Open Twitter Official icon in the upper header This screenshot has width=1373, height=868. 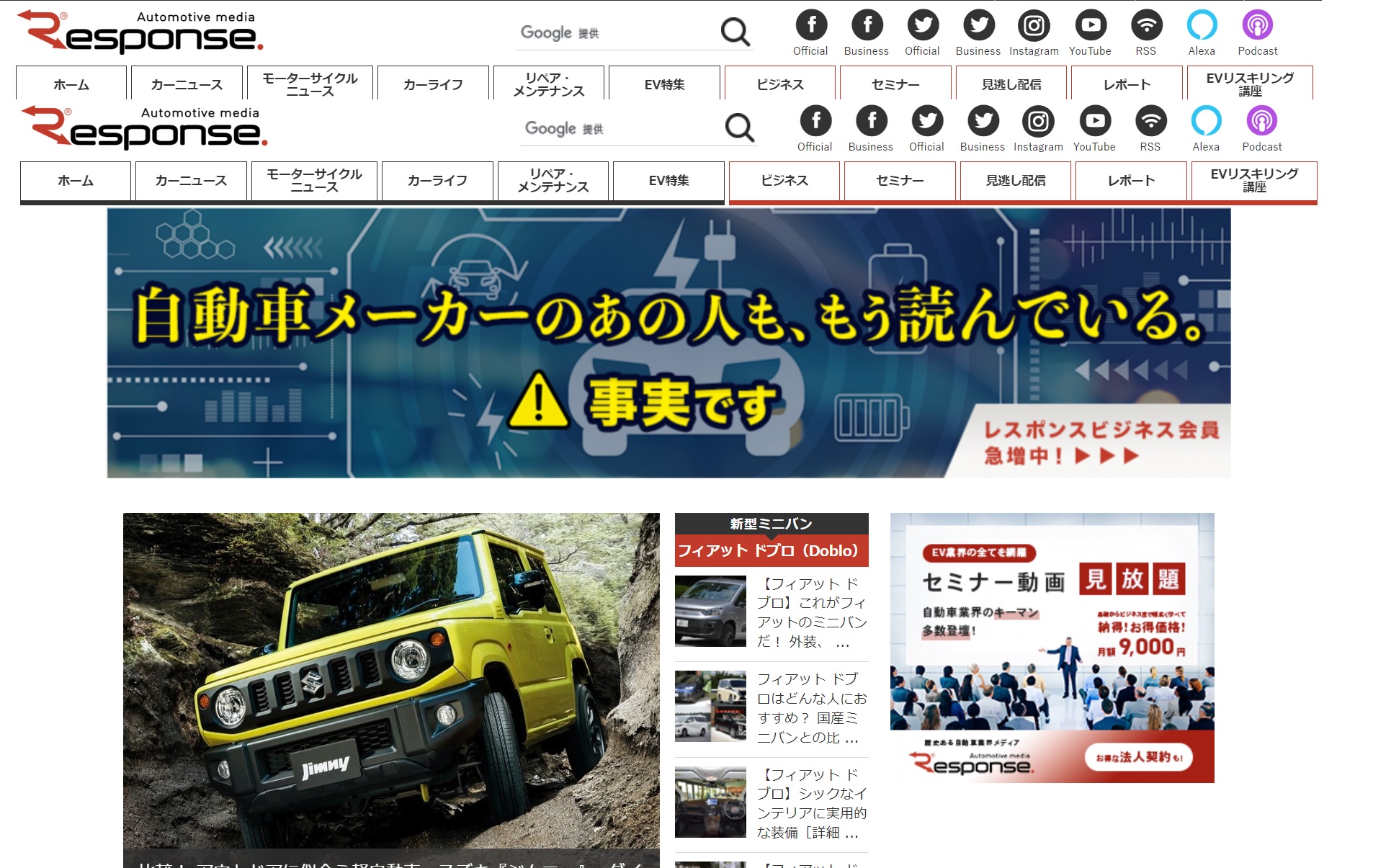(923, 25)
